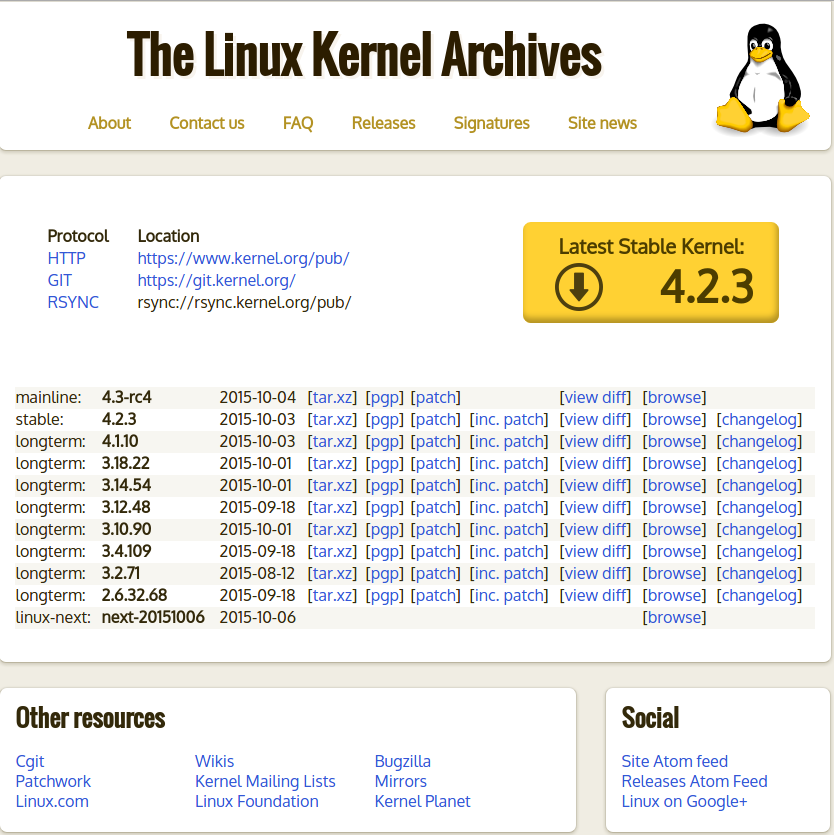Open the Cgit resource link
This screenshot has height=835, width=834.
(30, 762)
